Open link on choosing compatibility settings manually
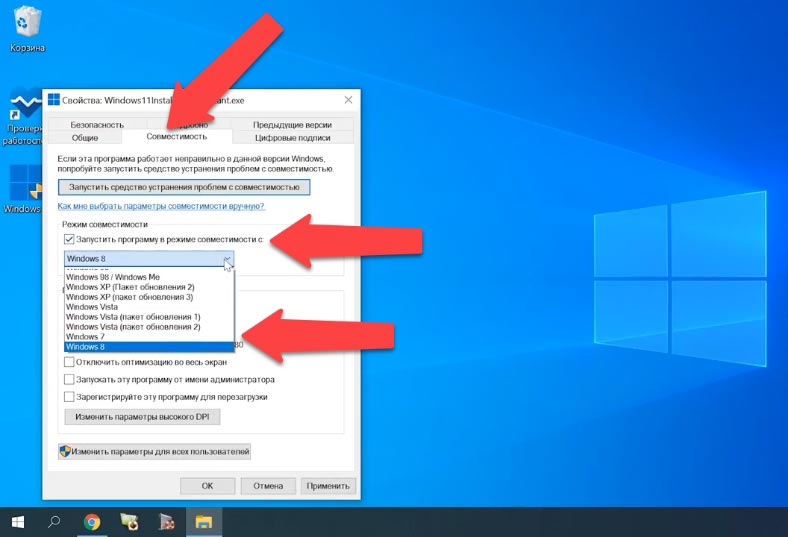The image size is (788, 537). coord(161,206)
